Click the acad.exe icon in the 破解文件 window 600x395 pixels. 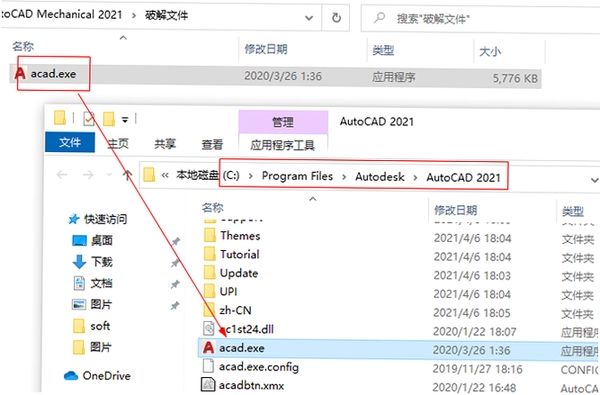click(20, 73)
